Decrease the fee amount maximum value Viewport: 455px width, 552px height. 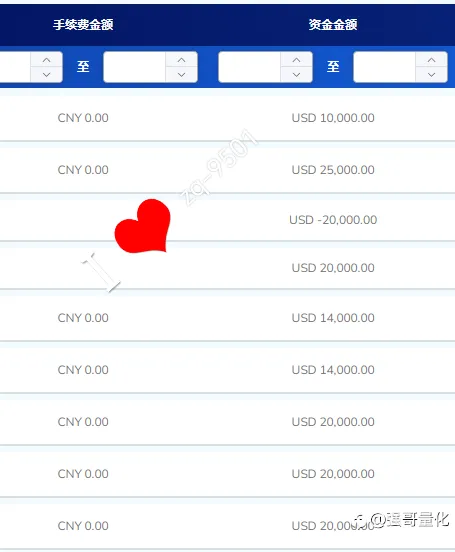click(181, 75)
